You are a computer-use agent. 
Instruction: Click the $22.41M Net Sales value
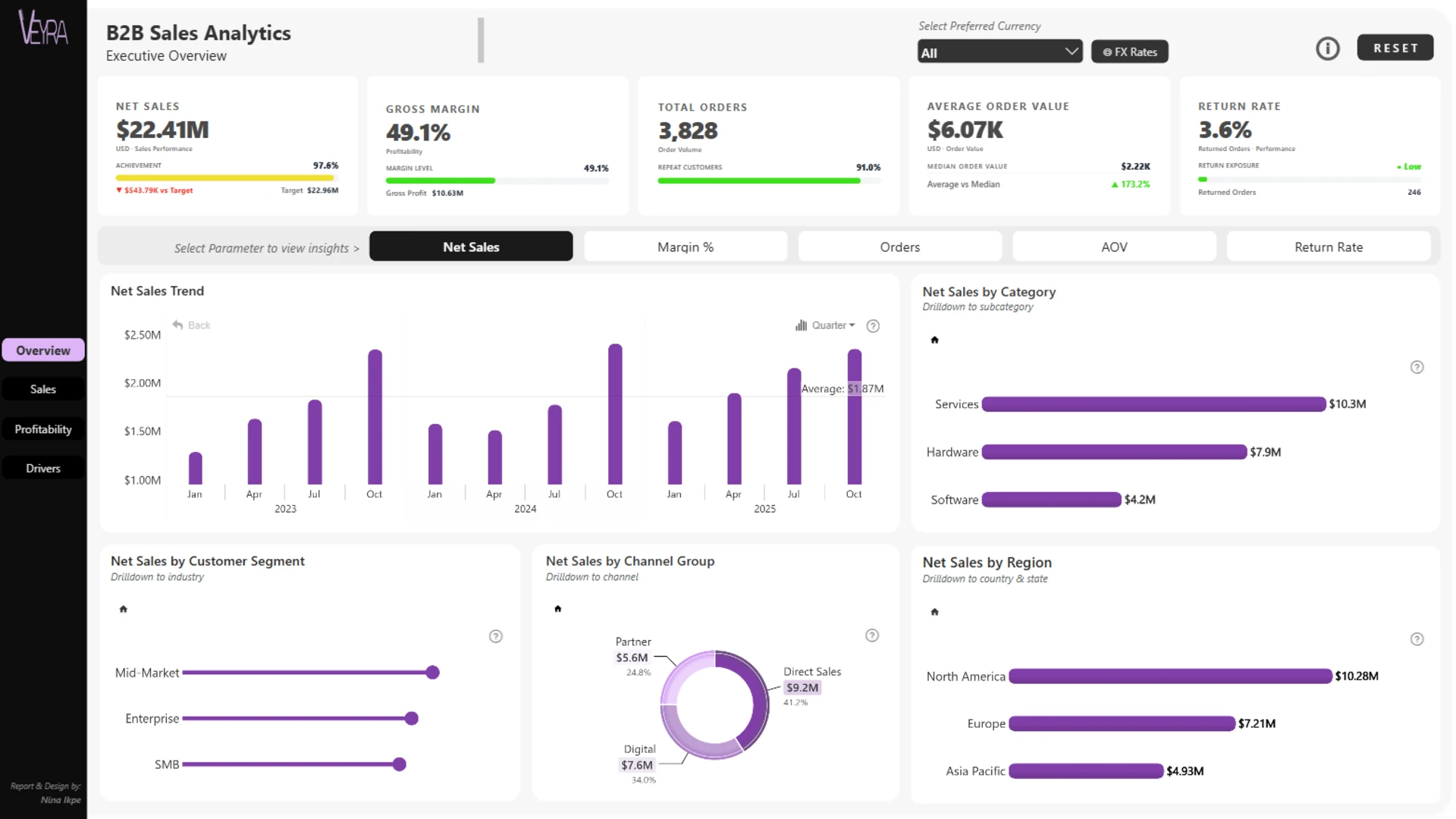tap(162, 130)
